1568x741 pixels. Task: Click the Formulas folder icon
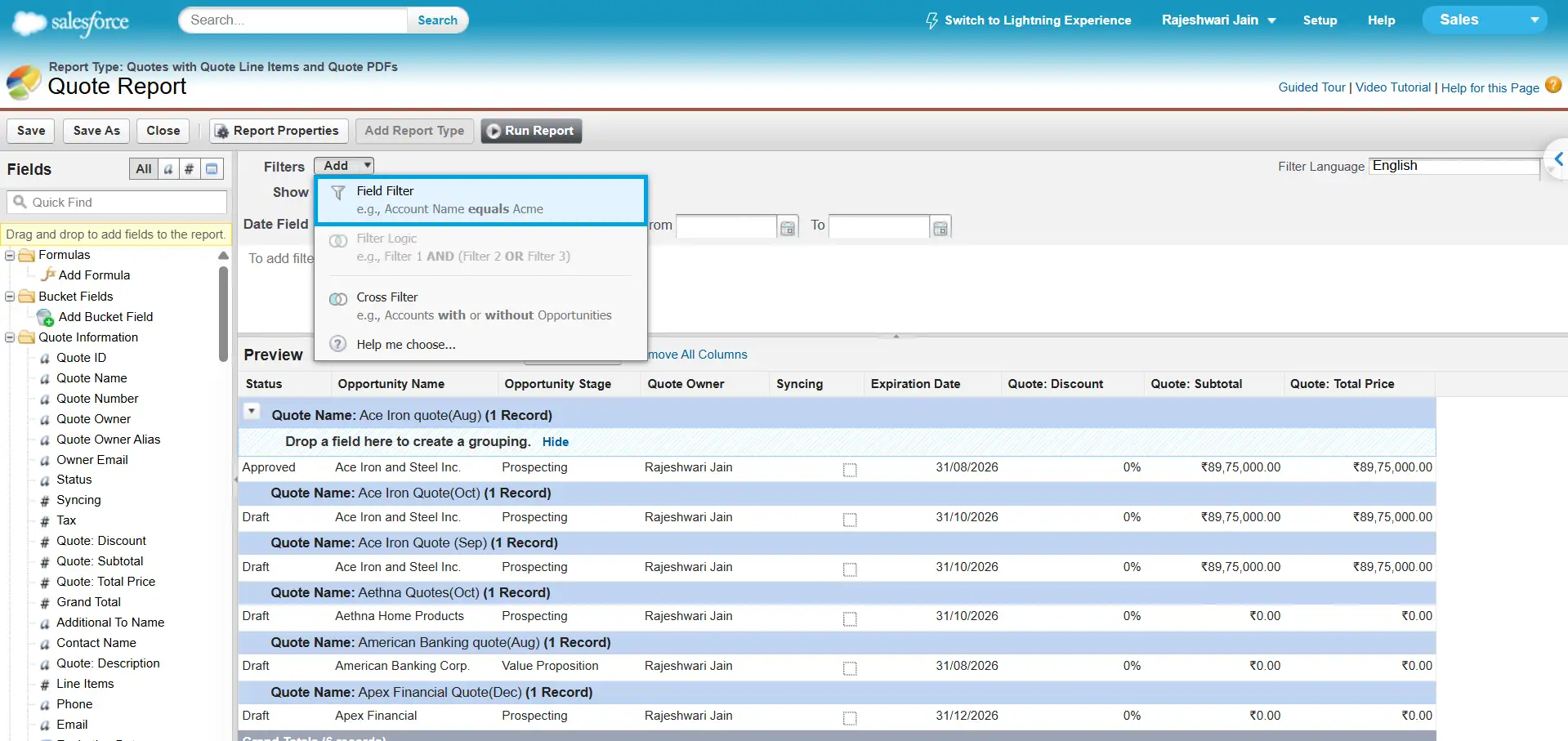(27, 255)
